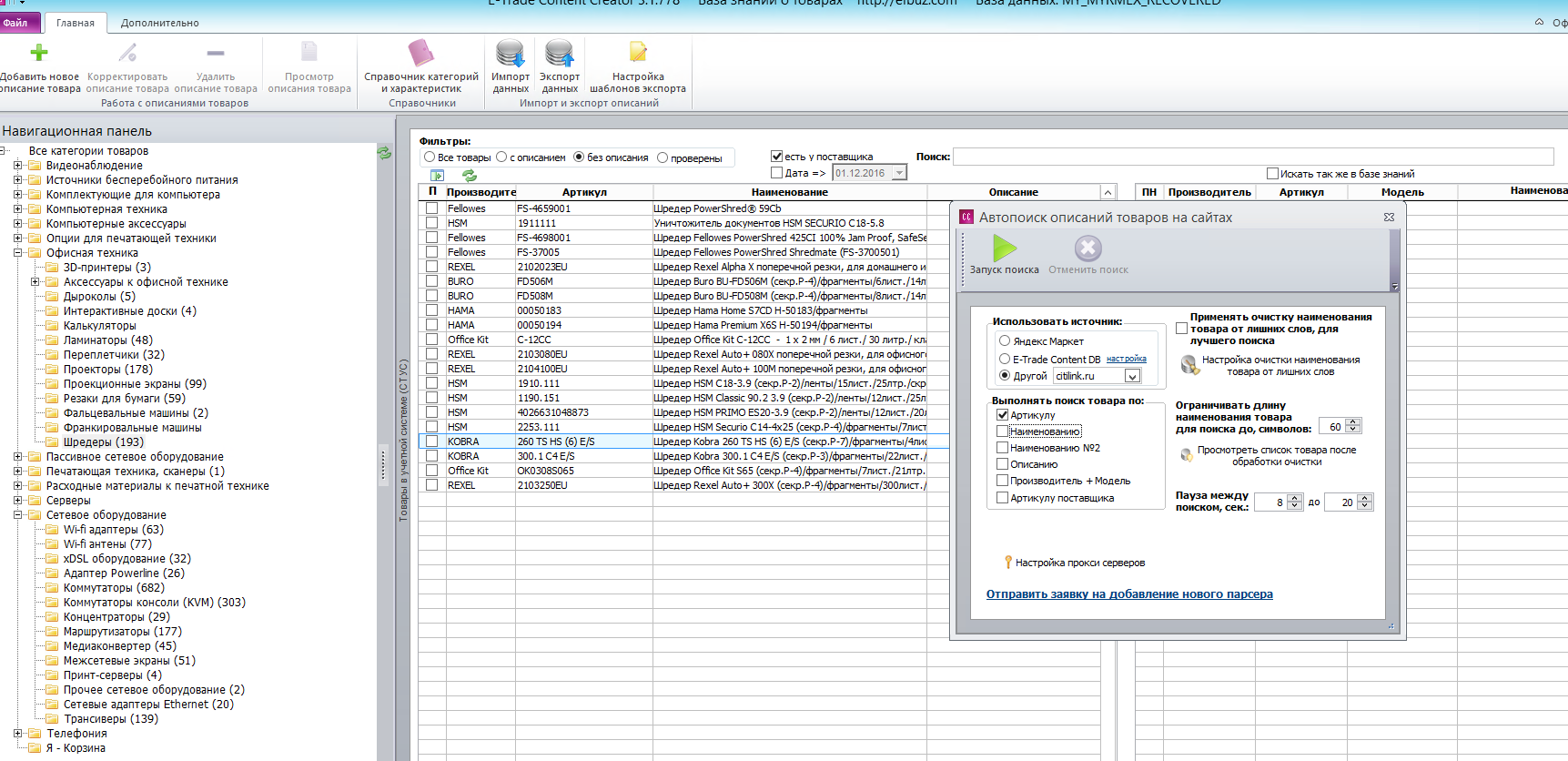Screen dimensions: 1568x761
Task: Click green refresh icon under filters
Action: (470, 175)
